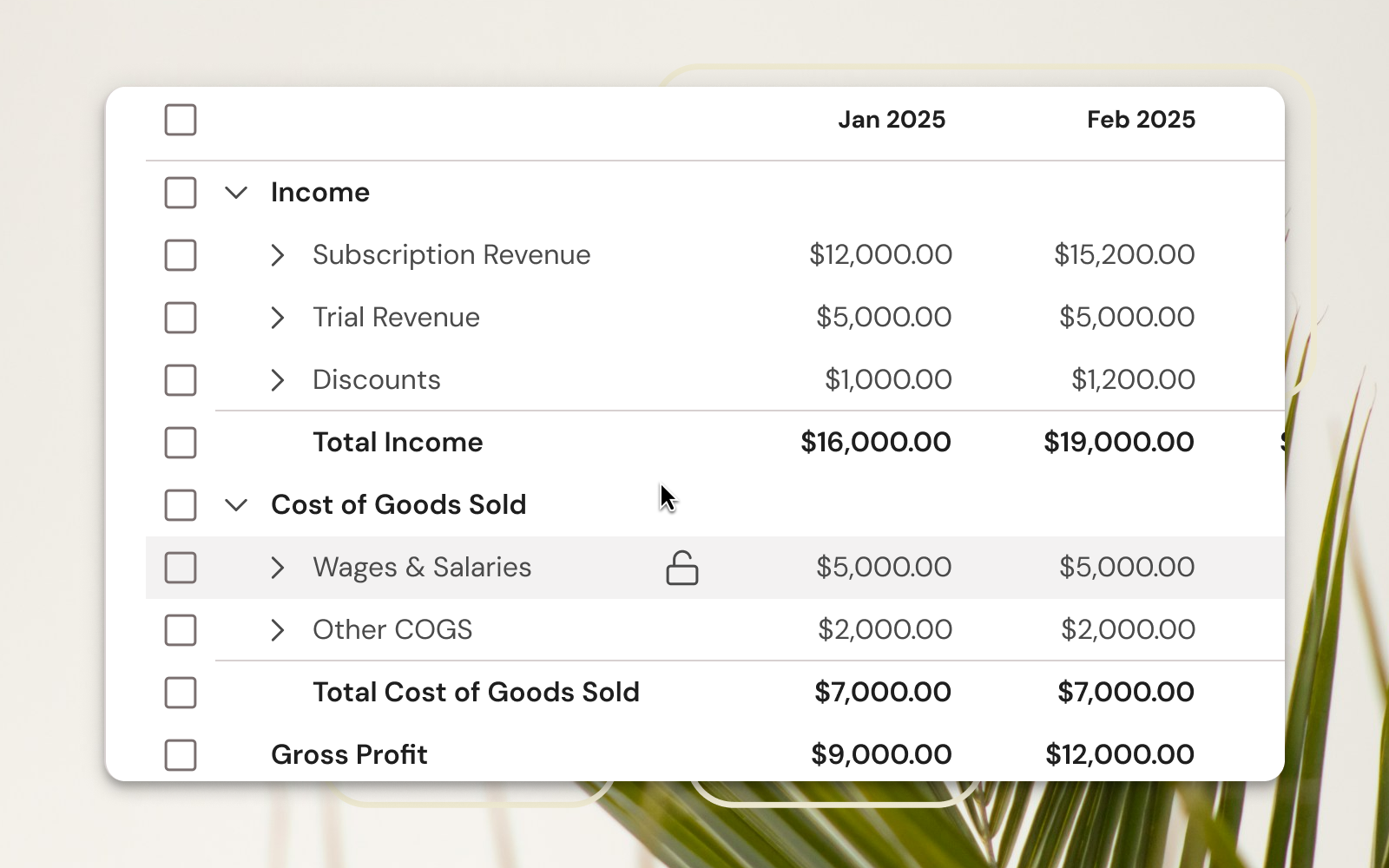
Task: Toggle the Trial Revenue row checkbox
Action: click(181, 318)
